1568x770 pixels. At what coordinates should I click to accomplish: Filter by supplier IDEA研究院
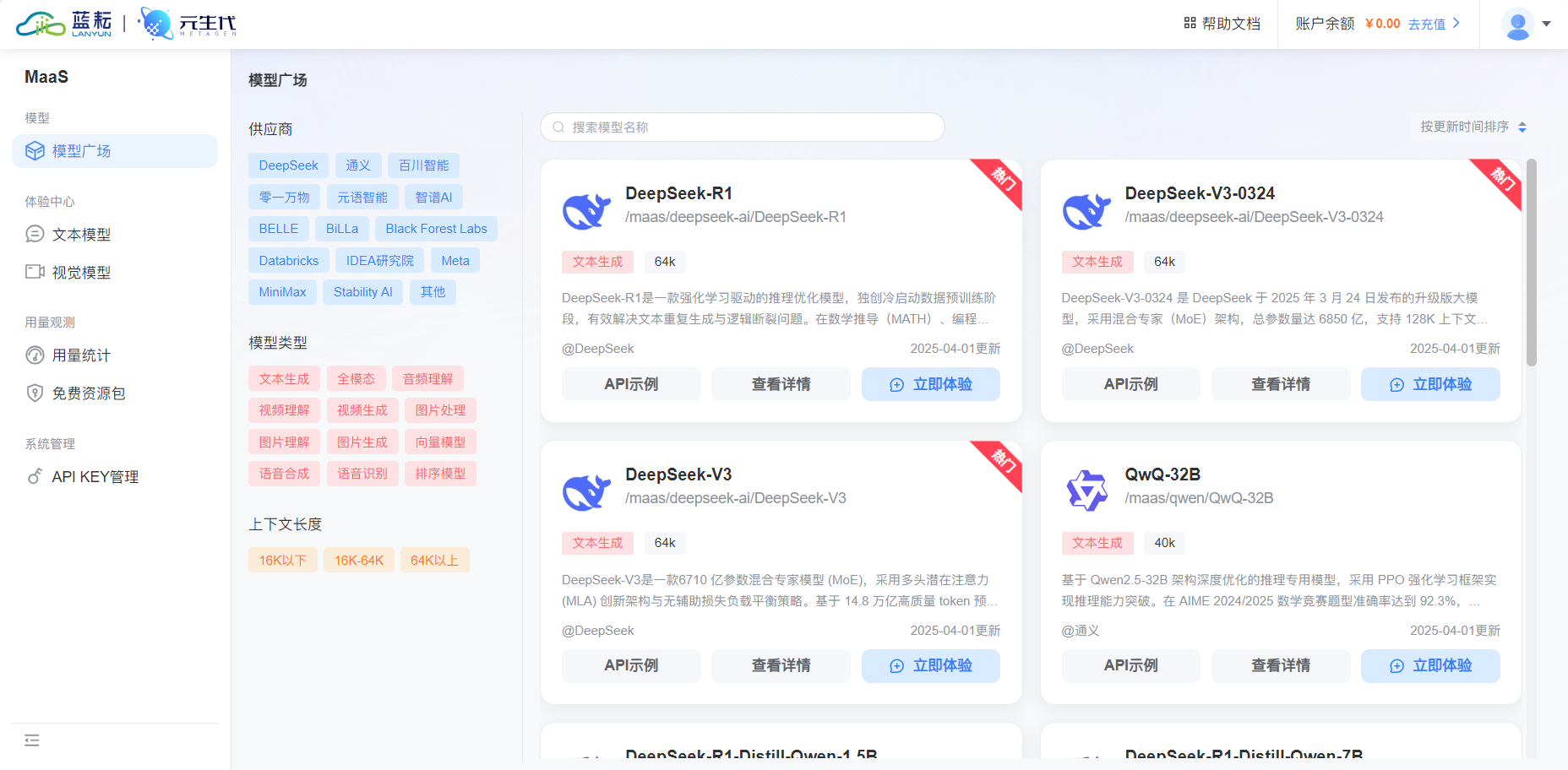[x=380, y=261]
